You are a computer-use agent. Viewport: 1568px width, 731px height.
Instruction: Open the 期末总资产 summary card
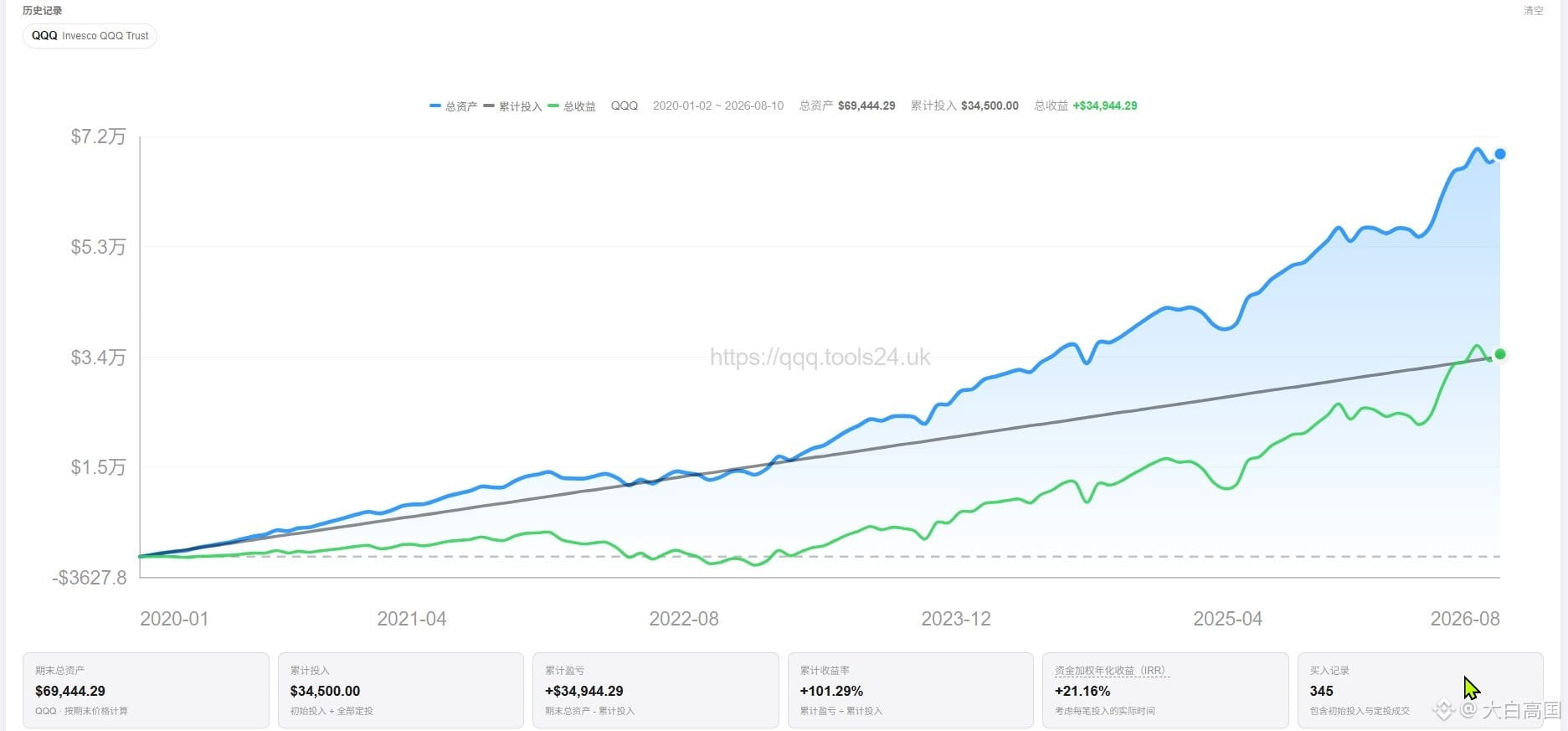click(x=146, y=690)
